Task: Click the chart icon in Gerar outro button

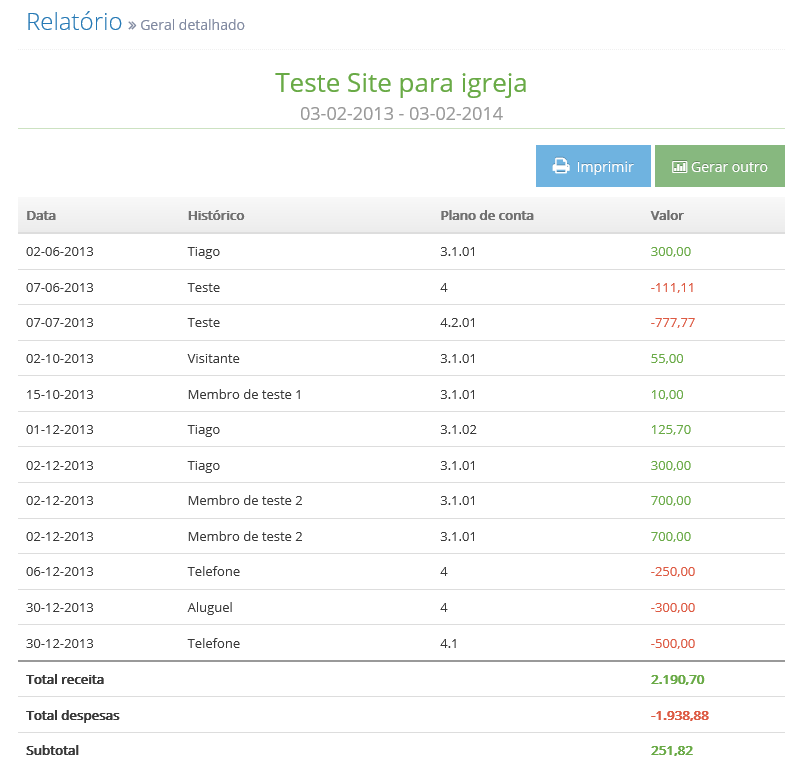Action: pyautogui.click(x=679, y=167)
